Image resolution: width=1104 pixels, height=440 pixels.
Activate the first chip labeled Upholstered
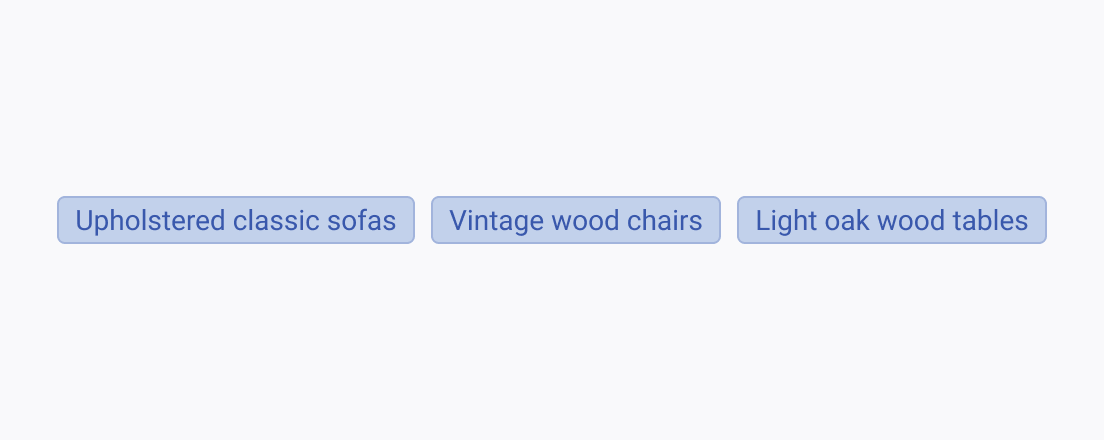[x=236, y=220]
